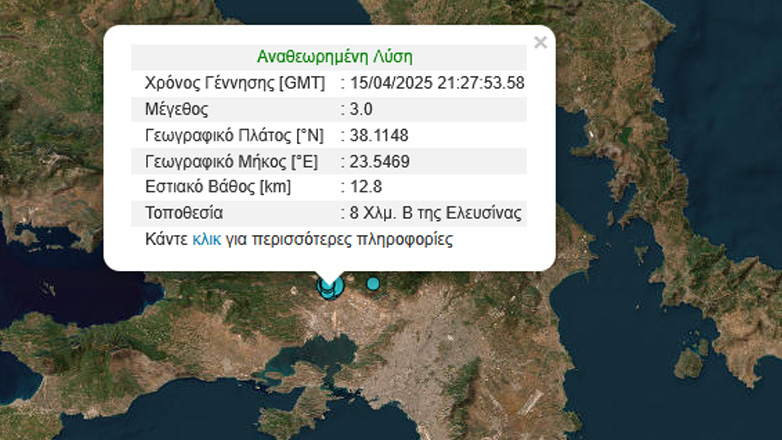782x440 pixels.
Task: Select the 'Γεωγραφικό Μήκος [°E]' label
Action: tap(231, 162)
